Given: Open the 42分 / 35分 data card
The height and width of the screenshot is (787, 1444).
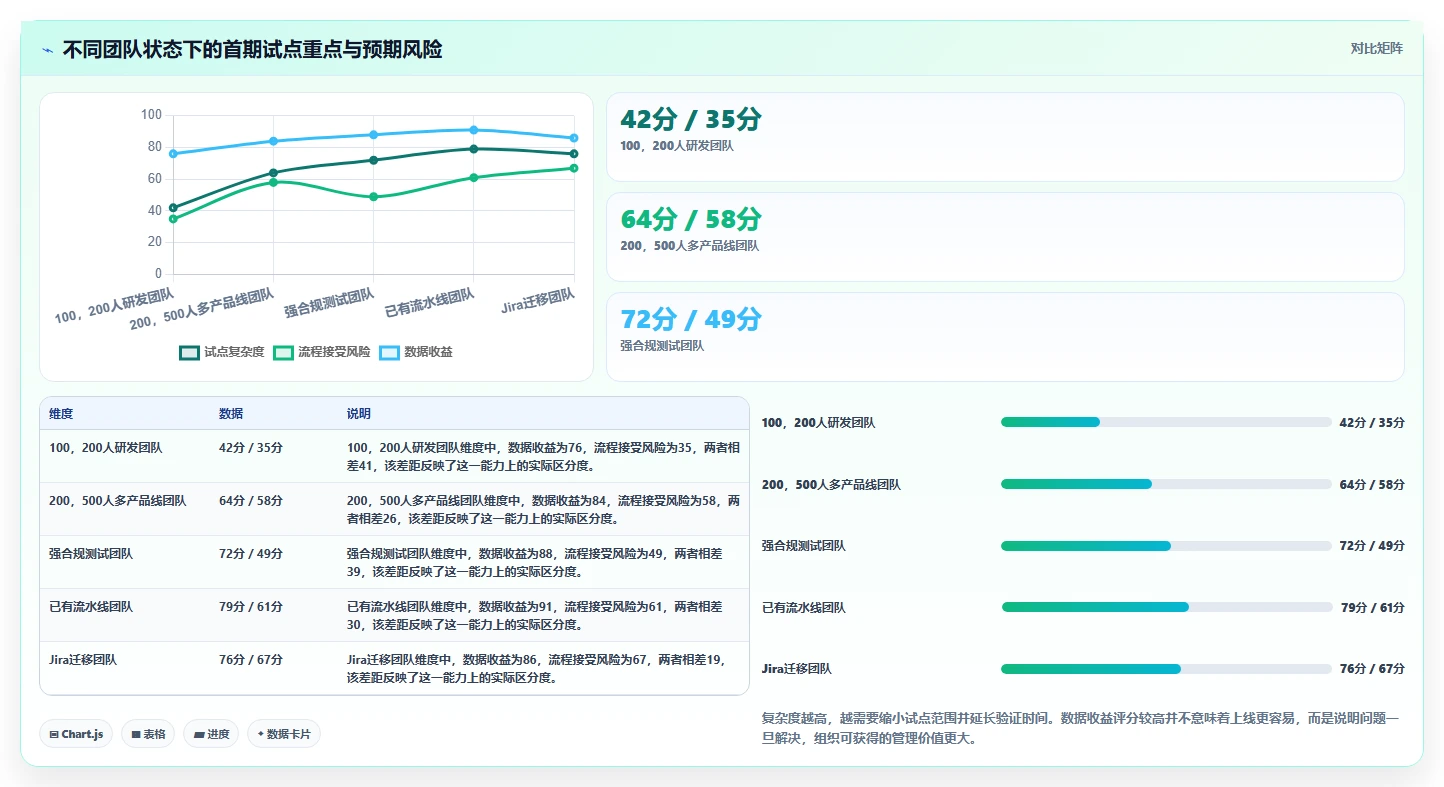Looking at the screenshot, I should click(x=1005, y=137).
